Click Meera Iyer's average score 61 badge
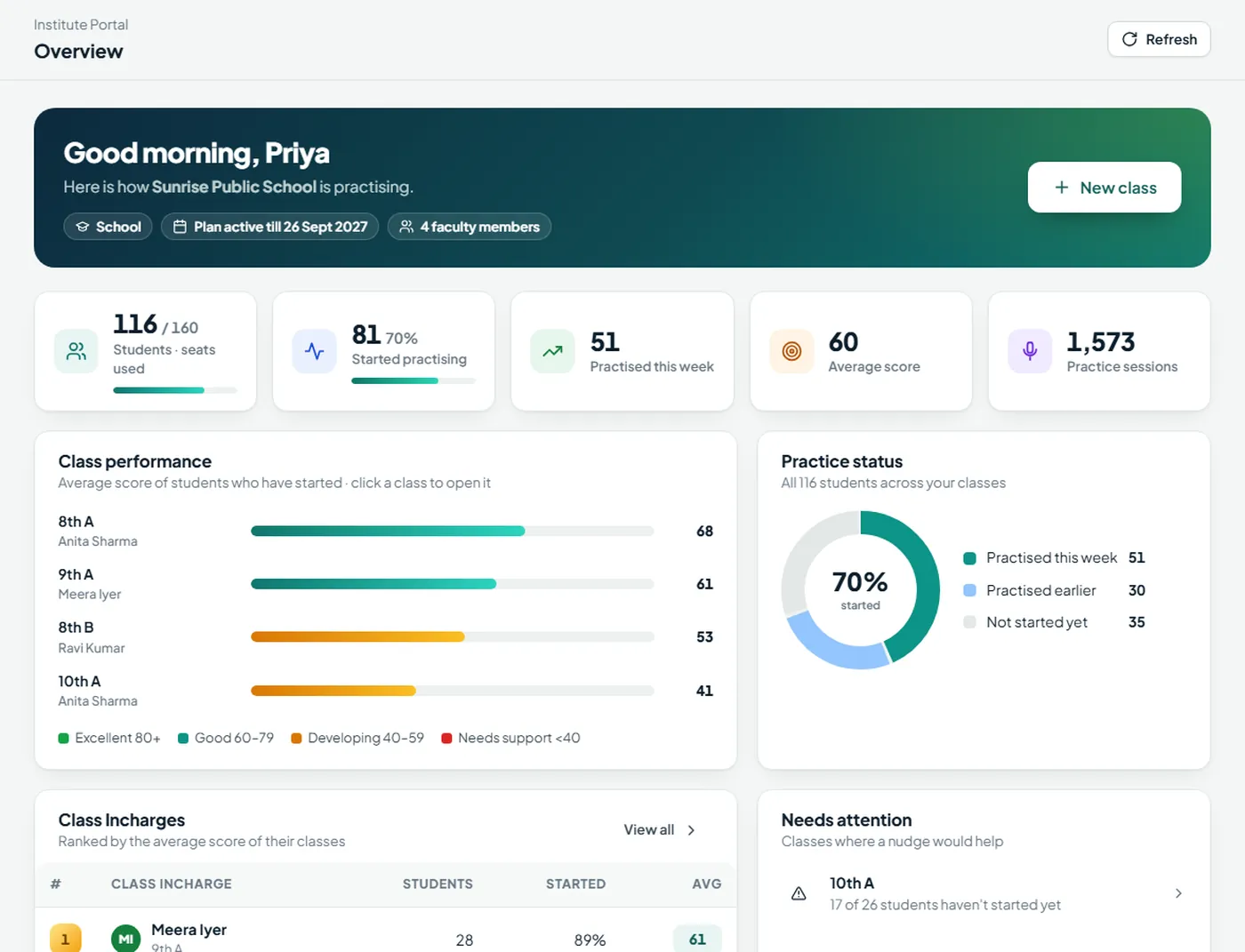The image size is (1245, 952). 697,940
